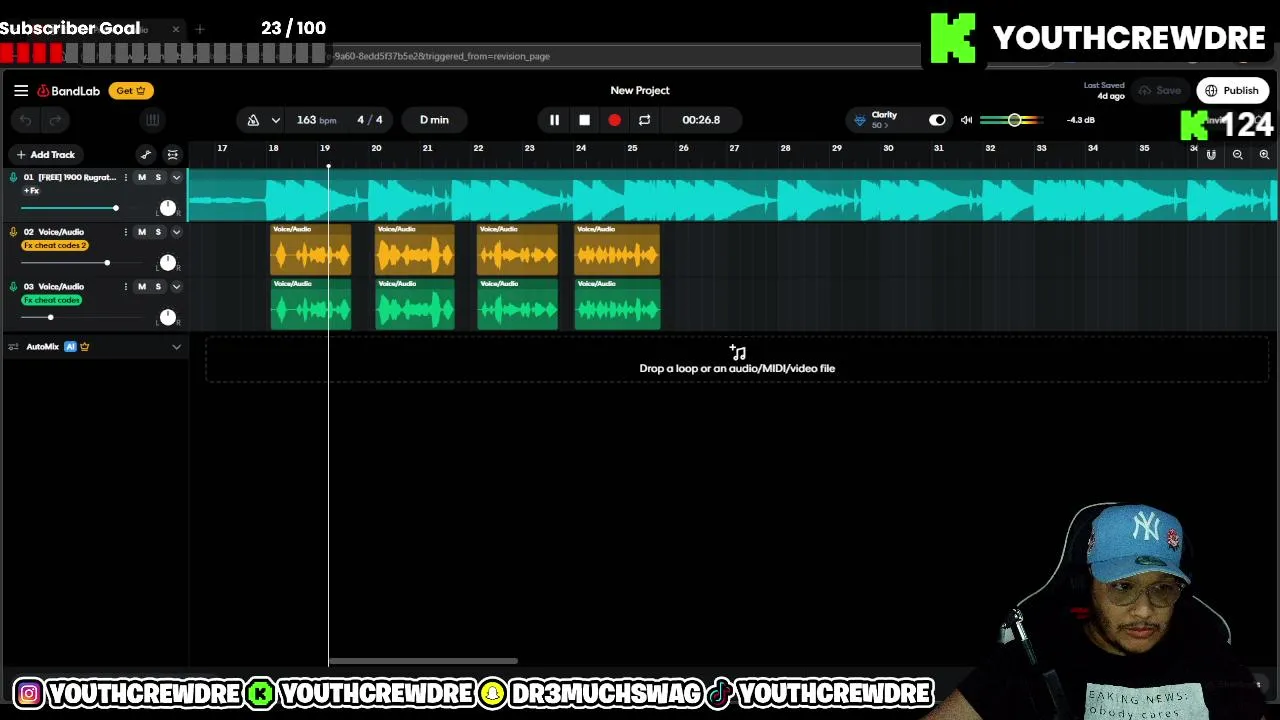This screenshot has height=720, width=1280.
Task: Open track 01 three-dot options
Action: [125, 178]
